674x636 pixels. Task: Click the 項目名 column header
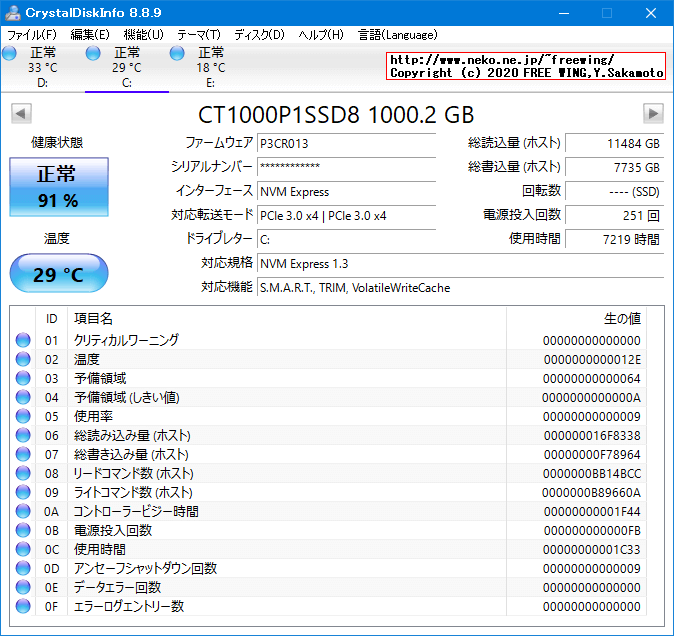click(287, 318)
